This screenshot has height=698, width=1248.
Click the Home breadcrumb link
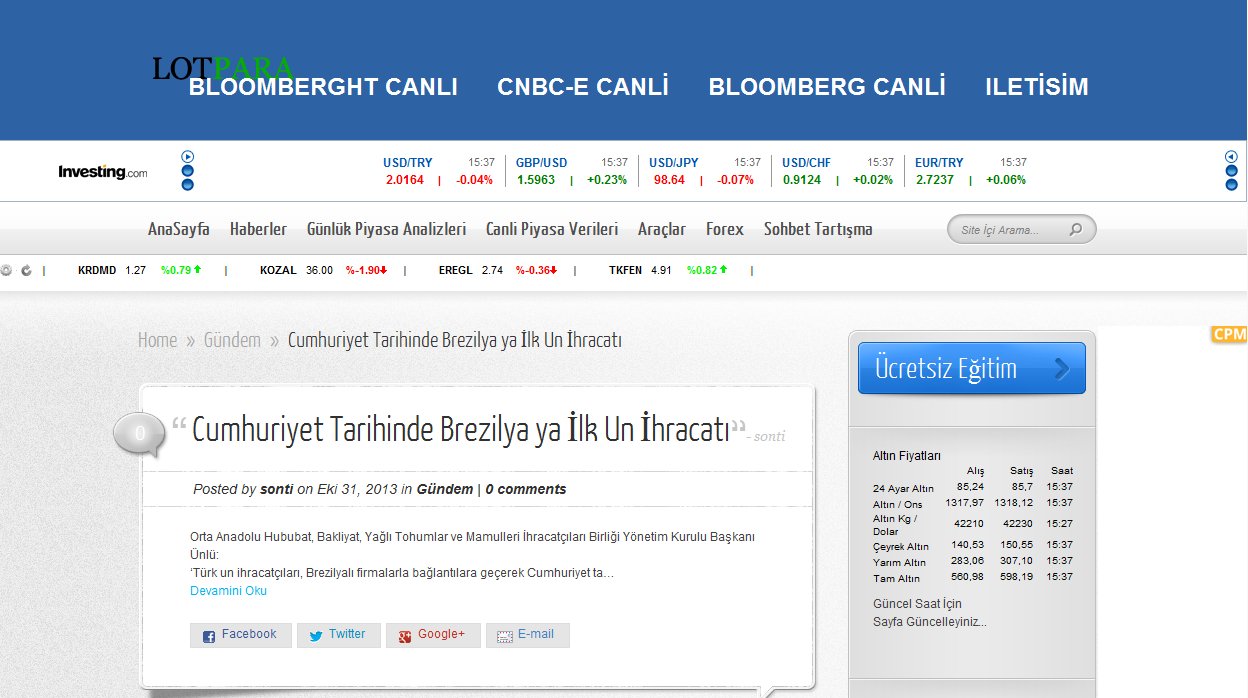[x=157, y=340]
